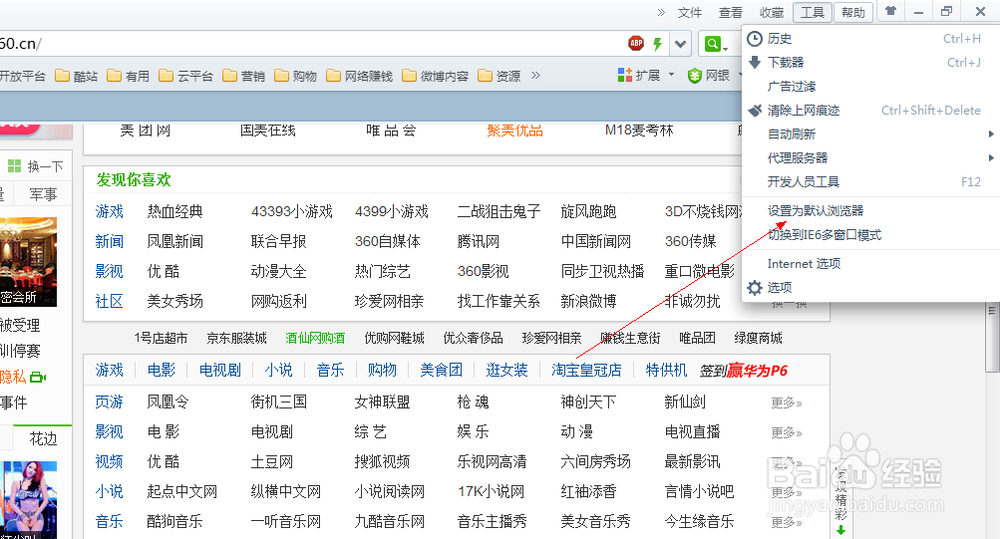This screenshot has width=1000, height=539.
Task: Open the 起点中文网 link
Action: (x=182, y=491)
